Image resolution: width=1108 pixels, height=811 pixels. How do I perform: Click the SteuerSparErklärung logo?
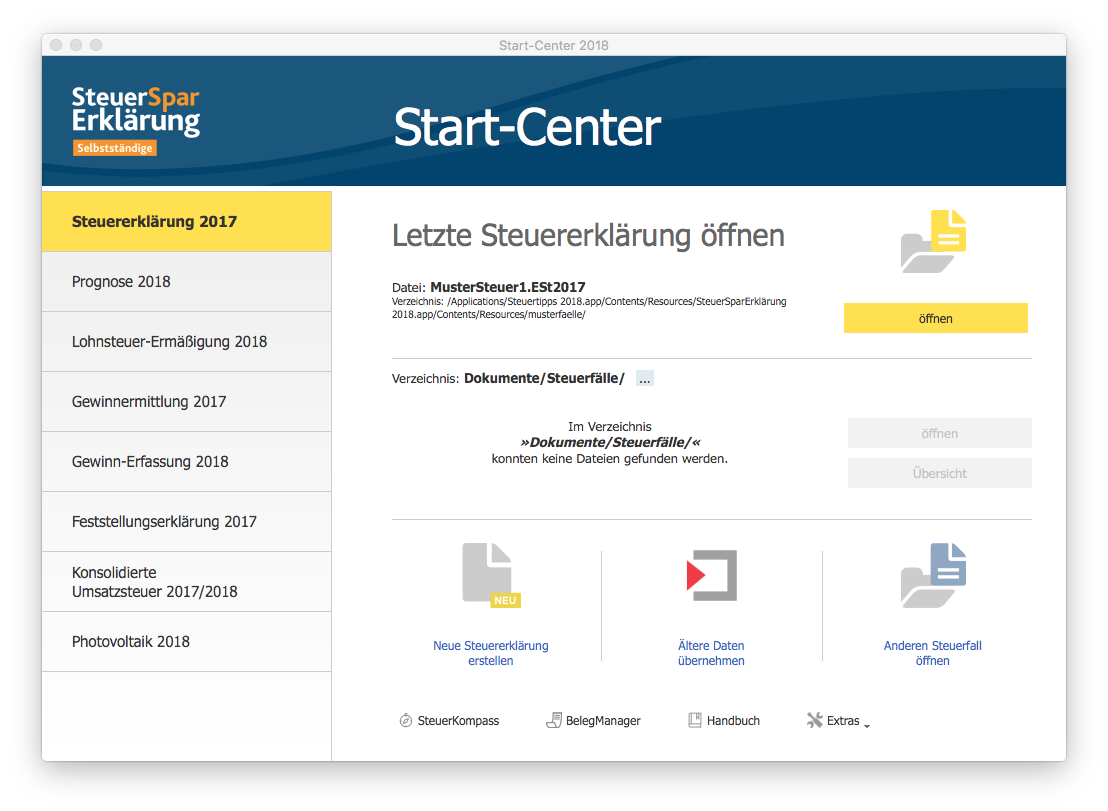click(136, 120)
